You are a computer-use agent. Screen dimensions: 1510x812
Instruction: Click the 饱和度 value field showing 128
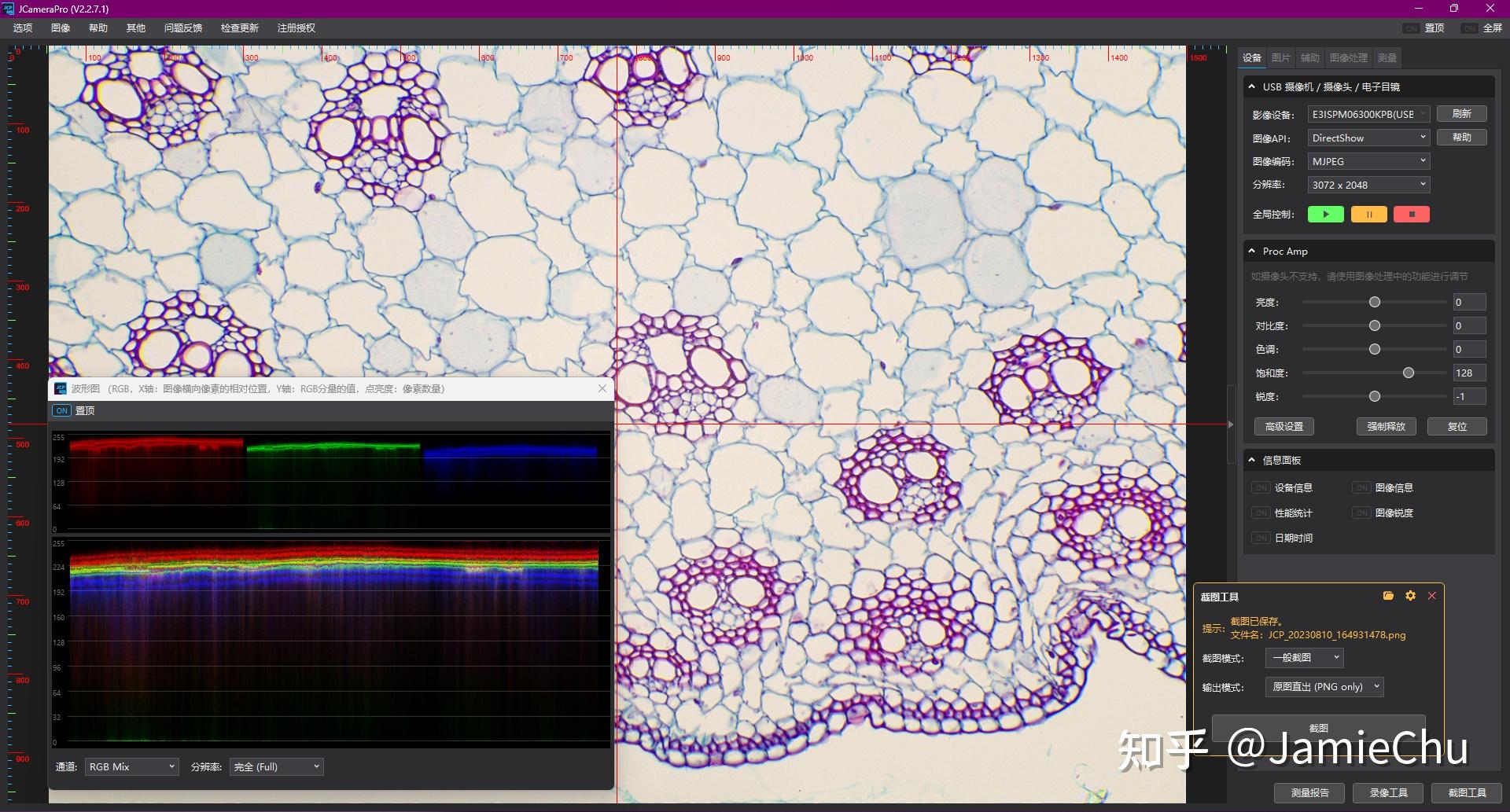click(x=1469, y=373)
